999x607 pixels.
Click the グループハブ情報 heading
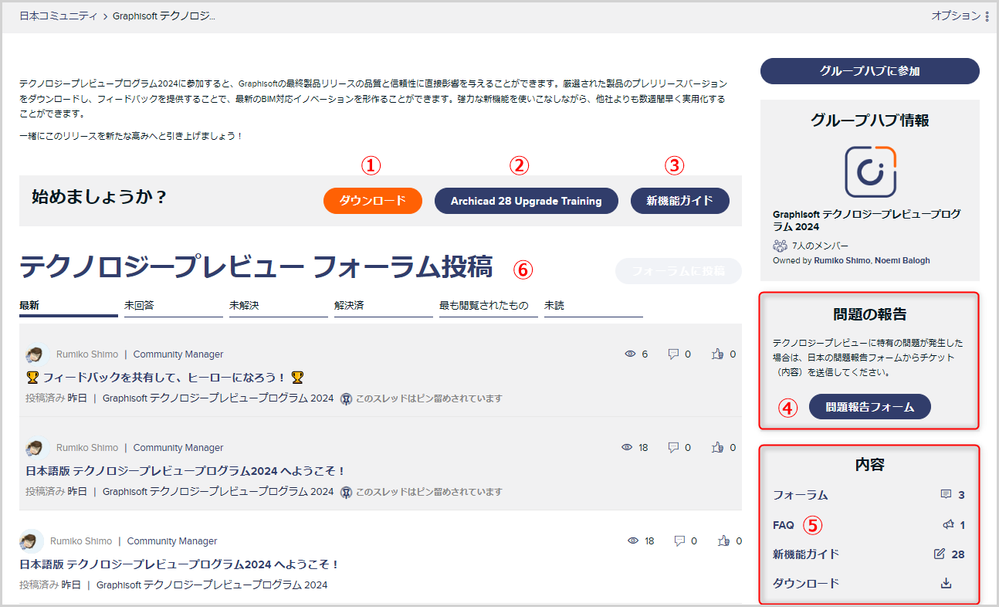[x=870, y=120]
